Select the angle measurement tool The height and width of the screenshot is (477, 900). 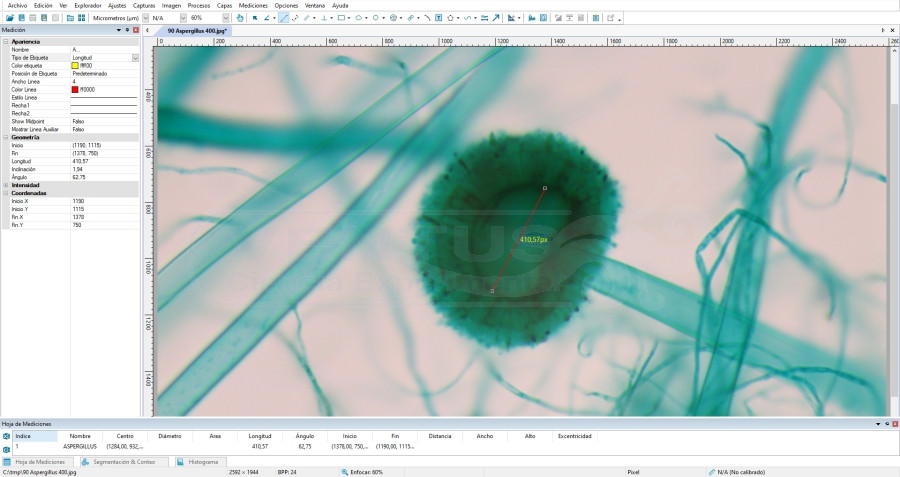coord(266,18)
